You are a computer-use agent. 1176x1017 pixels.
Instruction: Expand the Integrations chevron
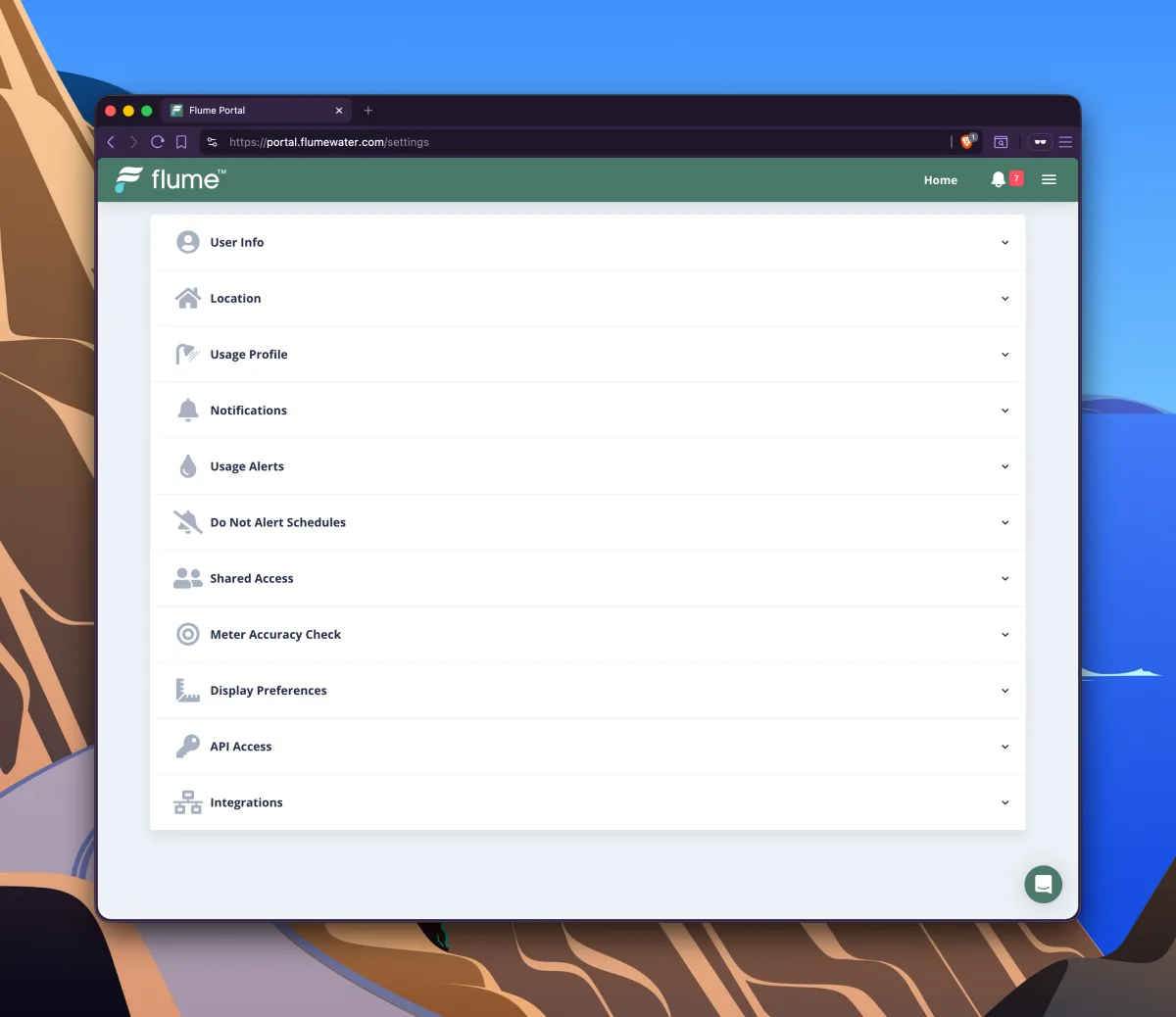(1004, 802)
